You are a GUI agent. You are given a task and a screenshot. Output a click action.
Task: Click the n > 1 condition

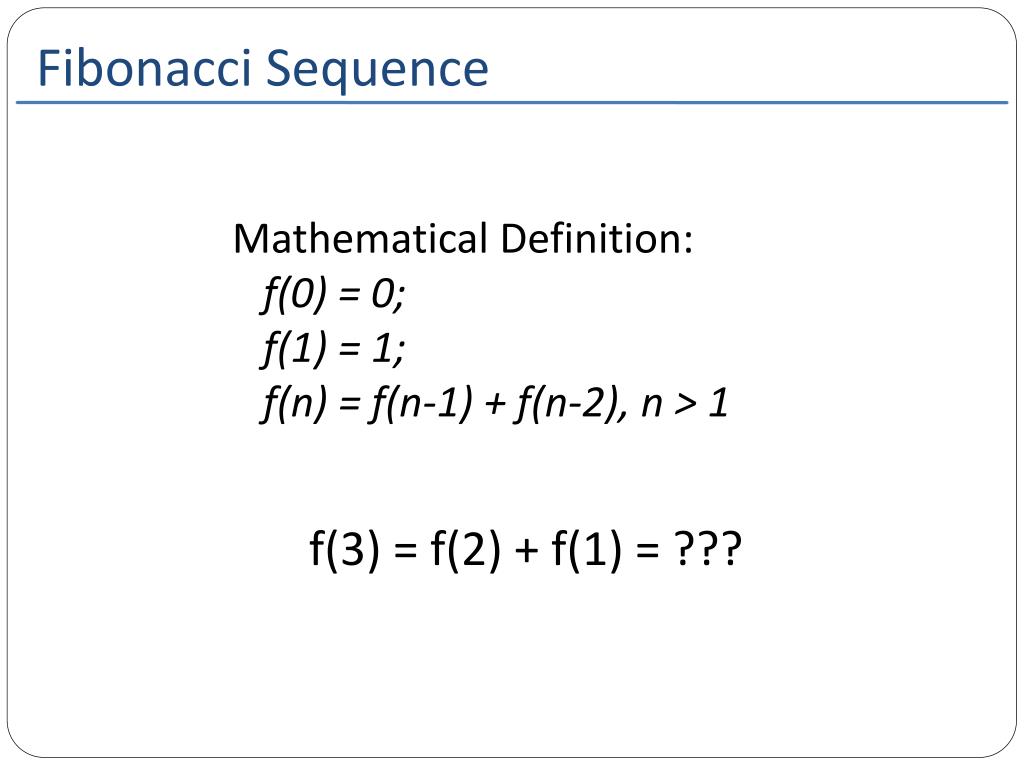pyautogui.click(x=684, y=404)
